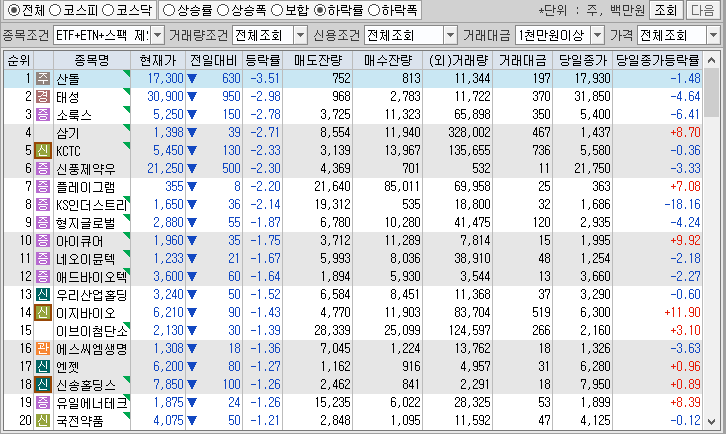Screen dimensions: 726x434
Task: Click the 증 badge icon beside 애드바이오텍
Action: tap(43, 277)
